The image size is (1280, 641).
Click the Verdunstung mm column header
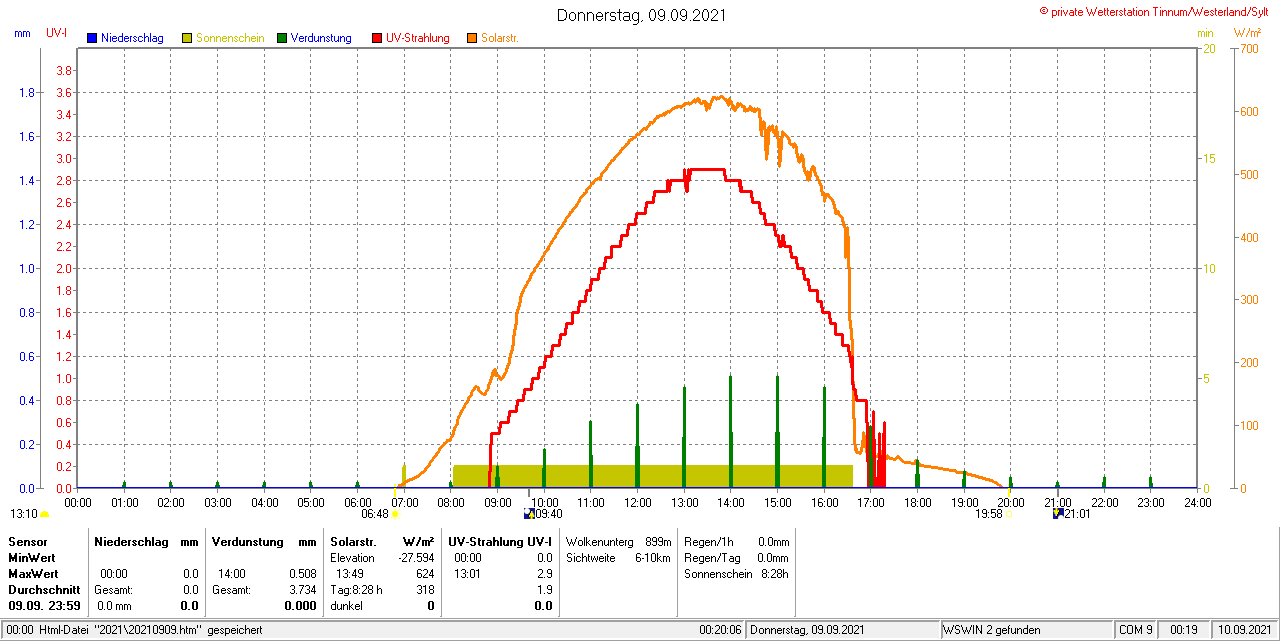pos(264,541)
